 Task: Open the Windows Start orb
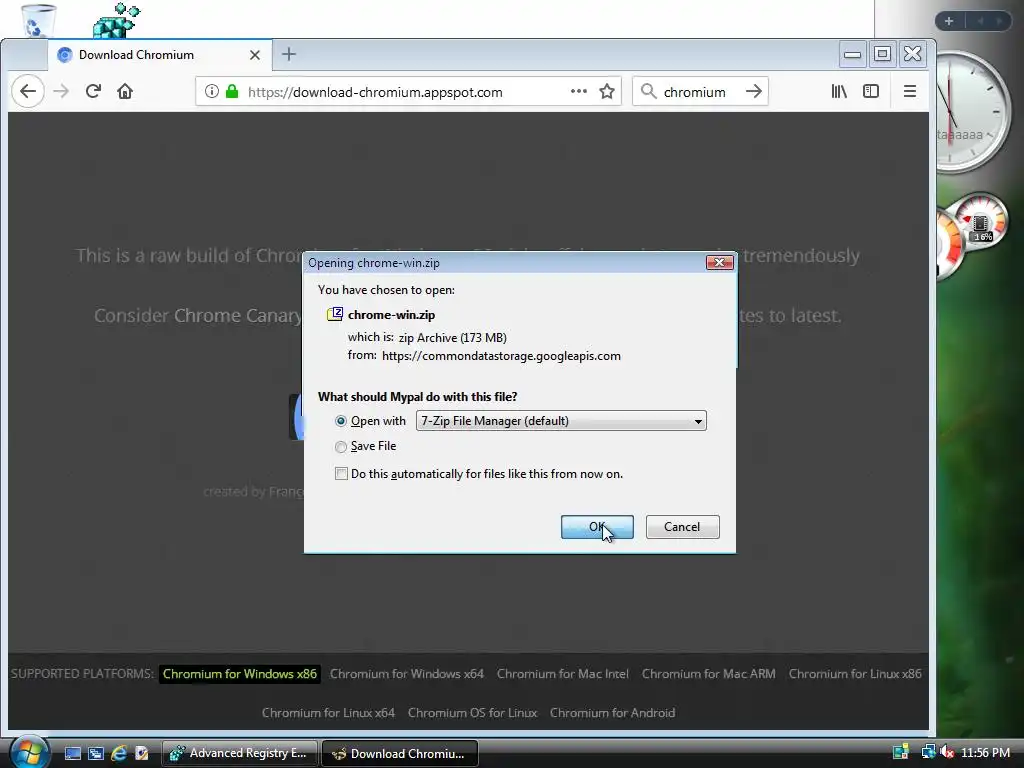(x=28, y=752)
